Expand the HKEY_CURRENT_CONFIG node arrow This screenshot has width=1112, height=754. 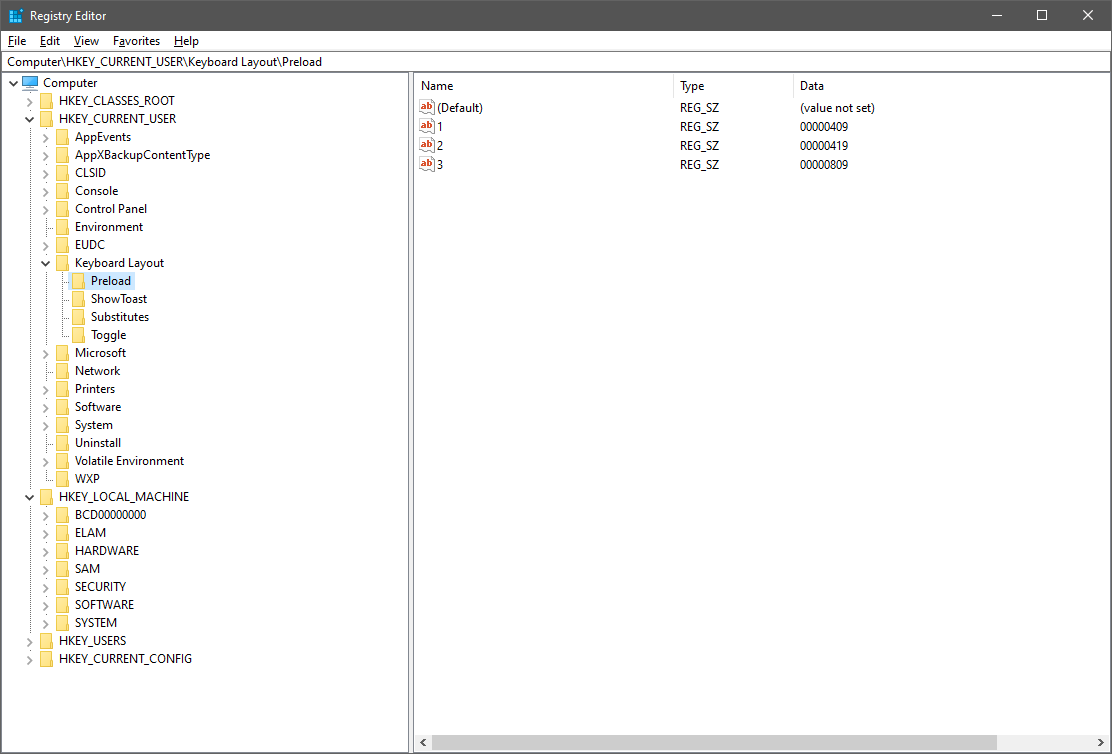29,659
